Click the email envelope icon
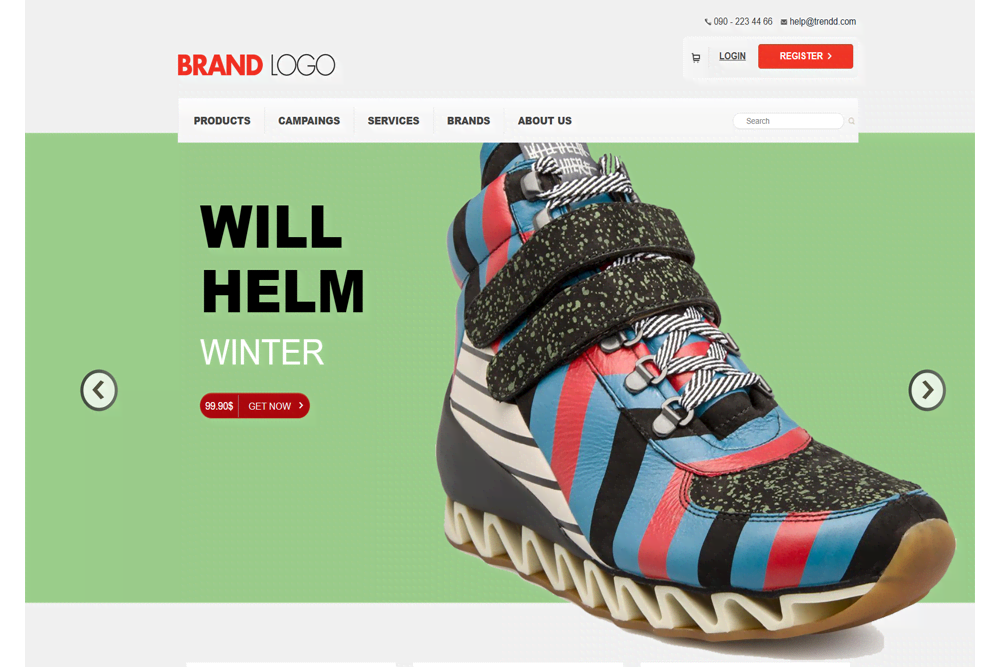1000x667 pixels. click(784, 22)
